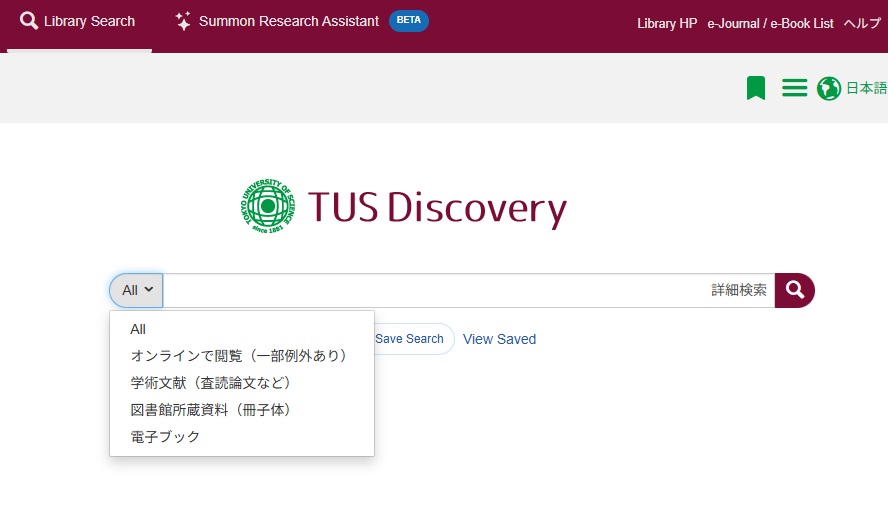This screenshot has width=888, height=520.
Task: Click the magnifier search submit button
Action: point(795,291)
